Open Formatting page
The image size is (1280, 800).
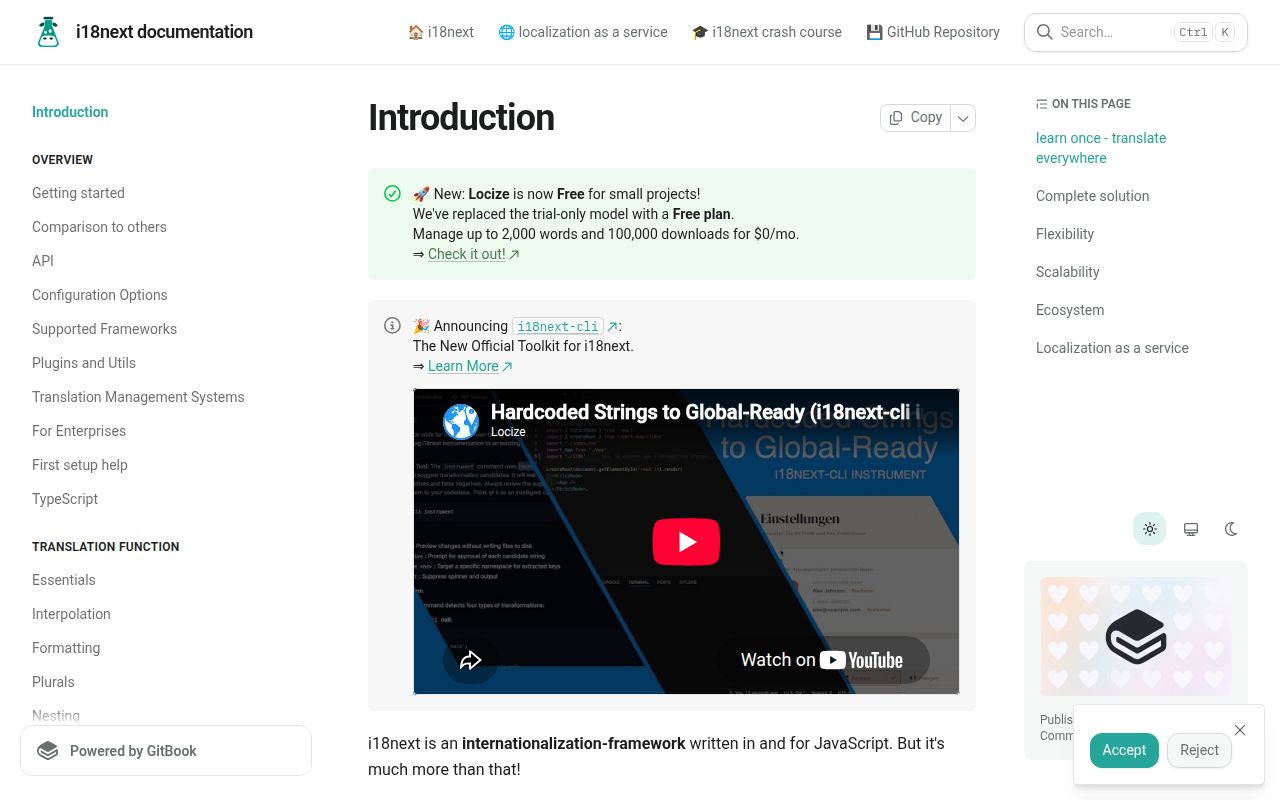66,648
